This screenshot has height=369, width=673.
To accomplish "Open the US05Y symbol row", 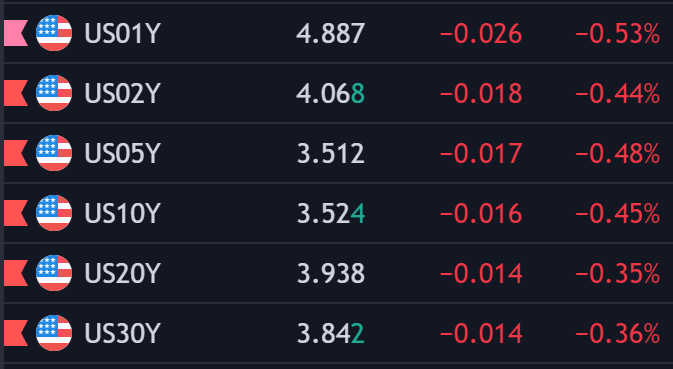I will coord(338,153).
